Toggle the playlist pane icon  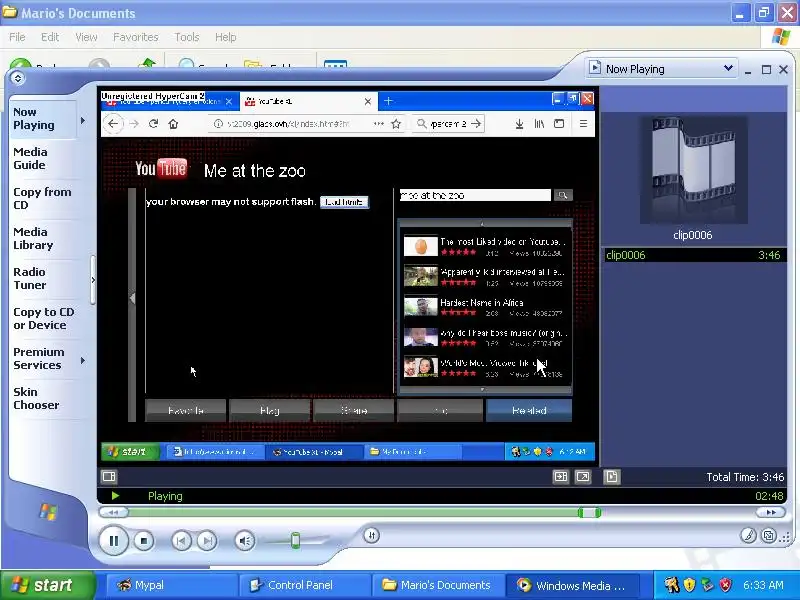pyautogui.click(x=611, y=477)
